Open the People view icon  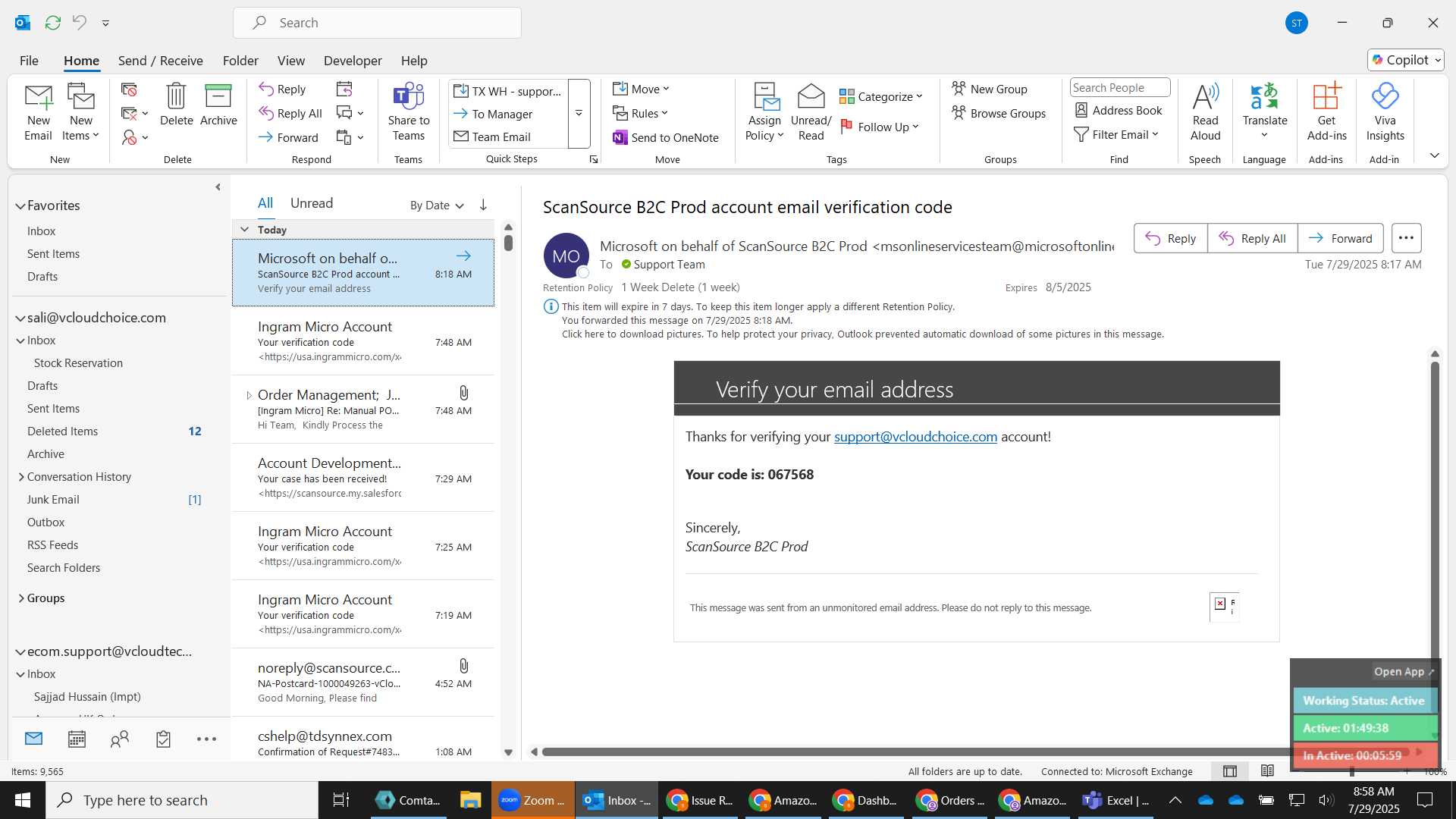[x=120, y=739]
